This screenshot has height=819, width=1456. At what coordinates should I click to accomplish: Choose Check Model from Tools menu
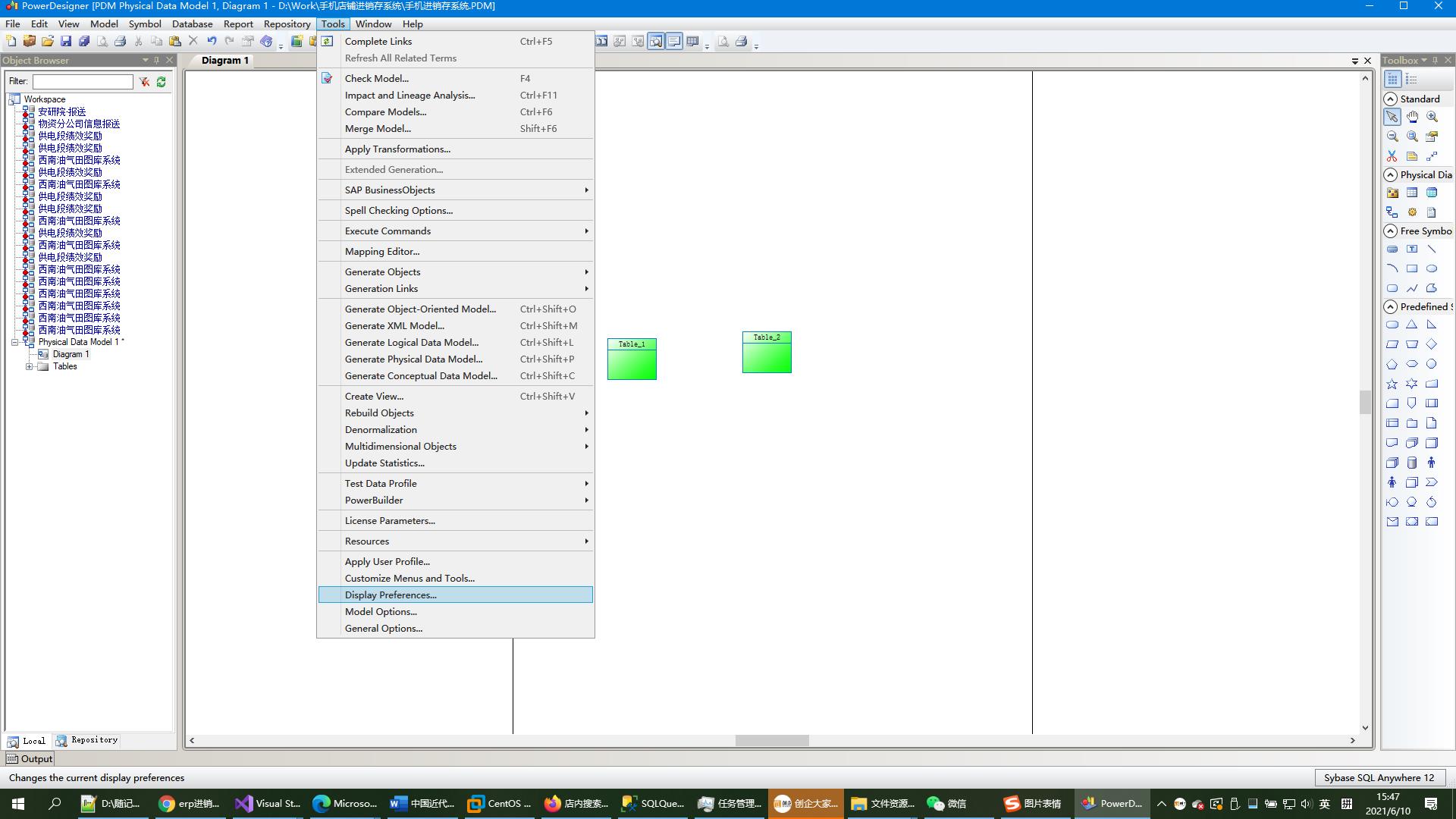tap(456, 79)
